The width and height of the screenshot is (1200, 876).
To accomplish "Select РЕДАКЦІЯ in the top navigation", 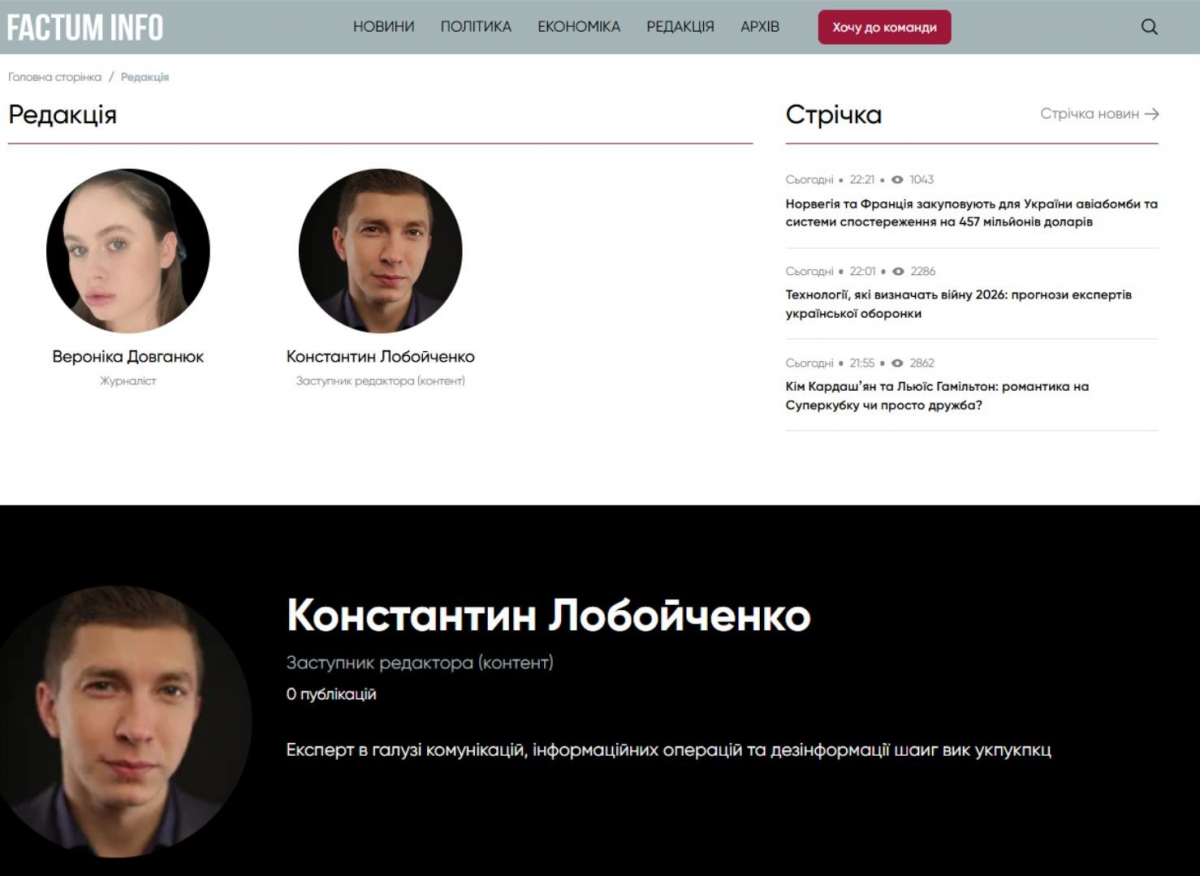I will click(680, 27).
